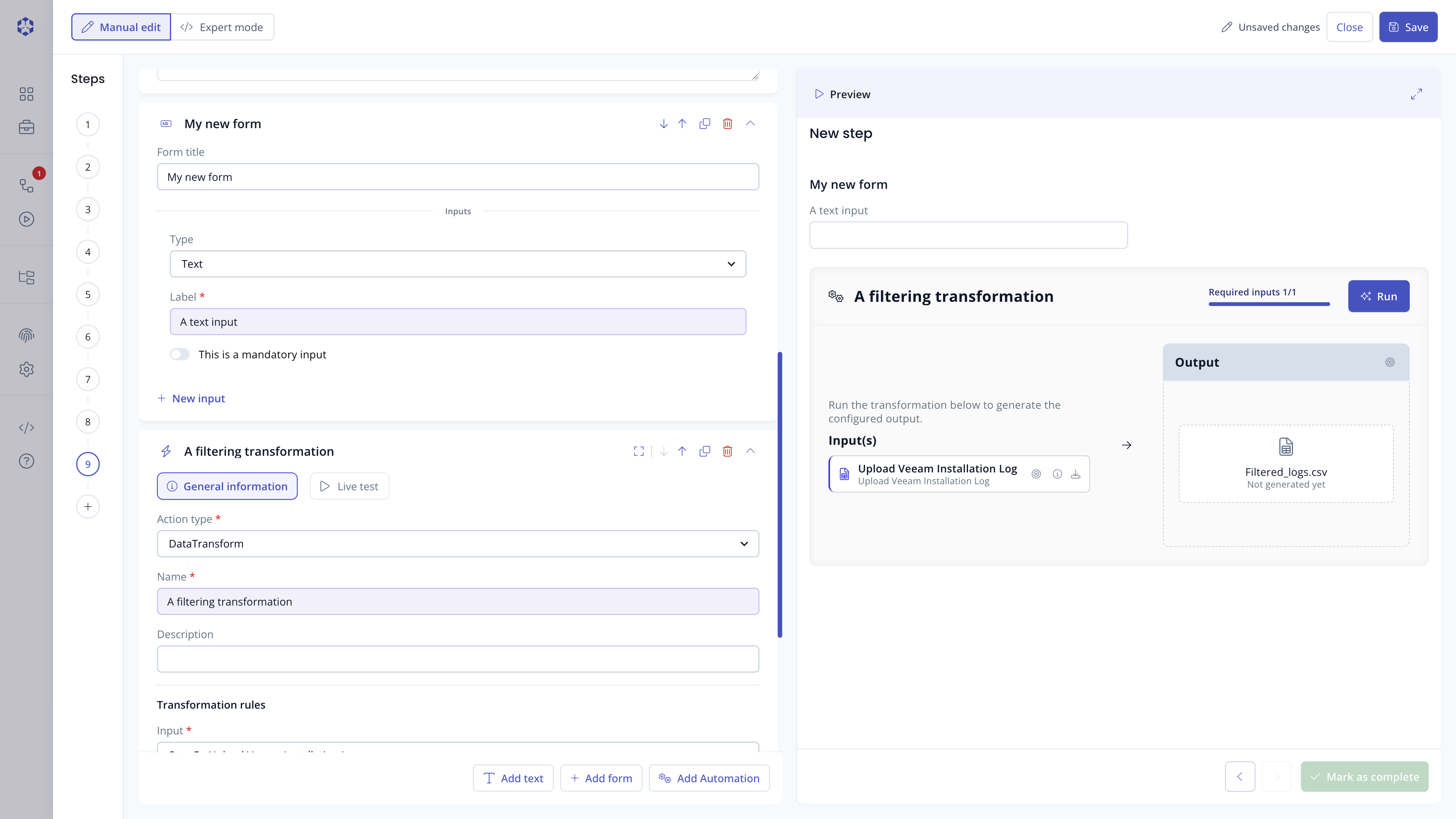Delete the filtering transformation block

click(x=728, y=451)
